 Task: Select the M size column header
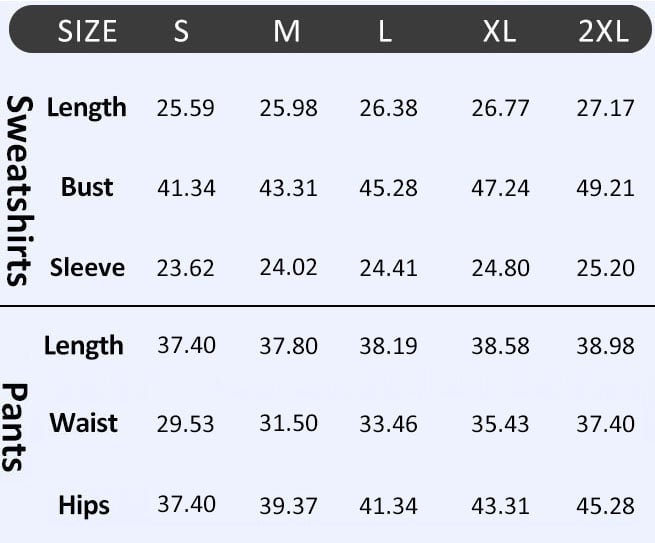[x=287, y=31]
